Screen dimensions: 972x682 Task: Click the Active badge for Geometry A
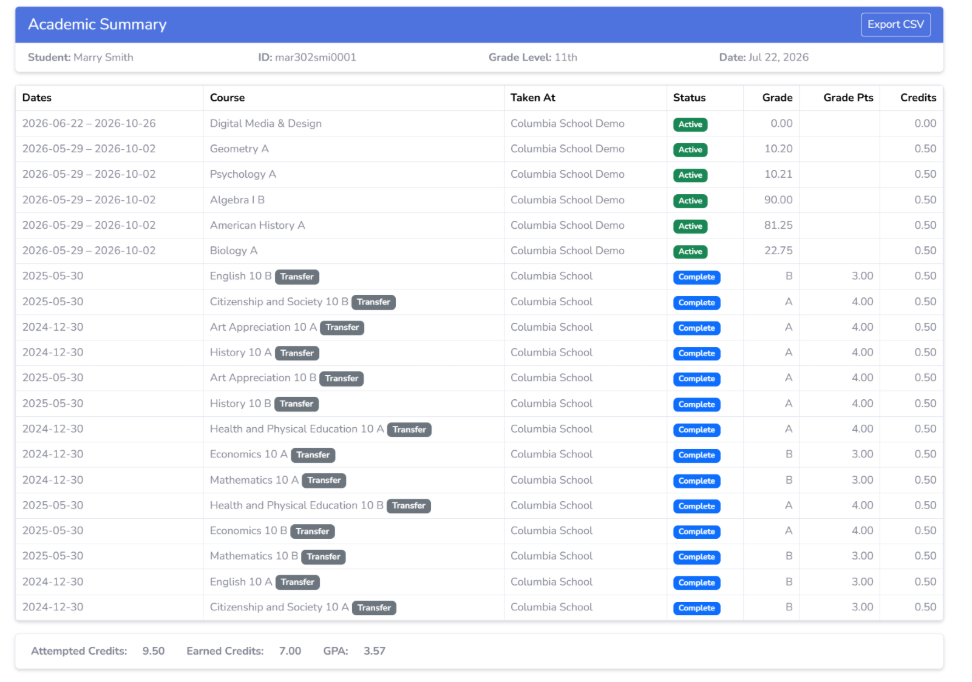pyautogui.click(x=690, y=149)
